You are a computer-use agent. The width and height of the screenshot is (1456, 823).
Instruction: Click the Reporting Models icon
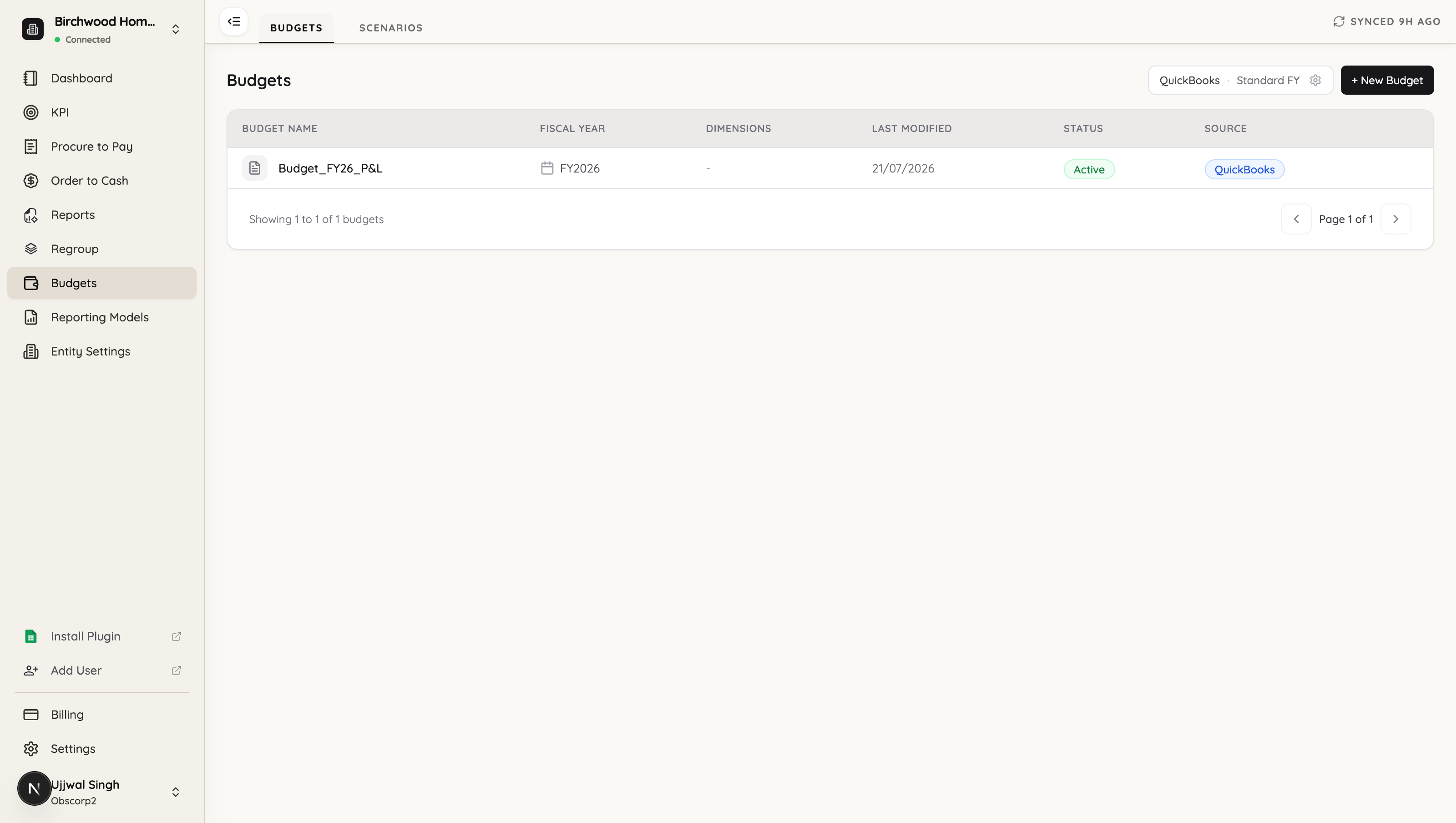click(30, 317)
